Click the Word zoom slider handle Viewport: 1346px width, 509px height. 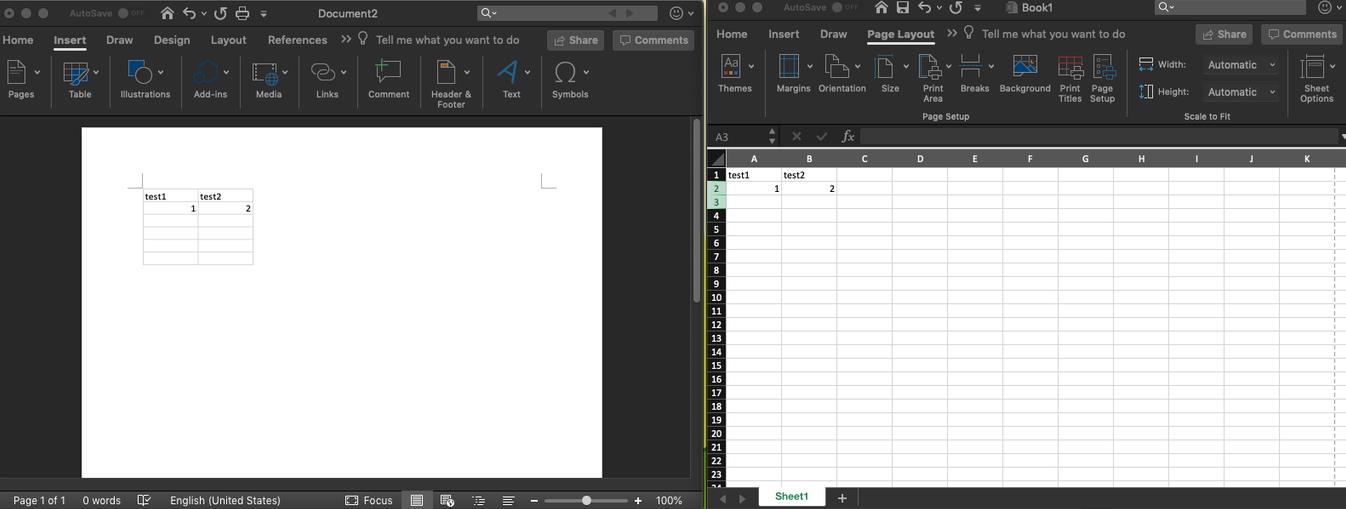tap(586, 500)
